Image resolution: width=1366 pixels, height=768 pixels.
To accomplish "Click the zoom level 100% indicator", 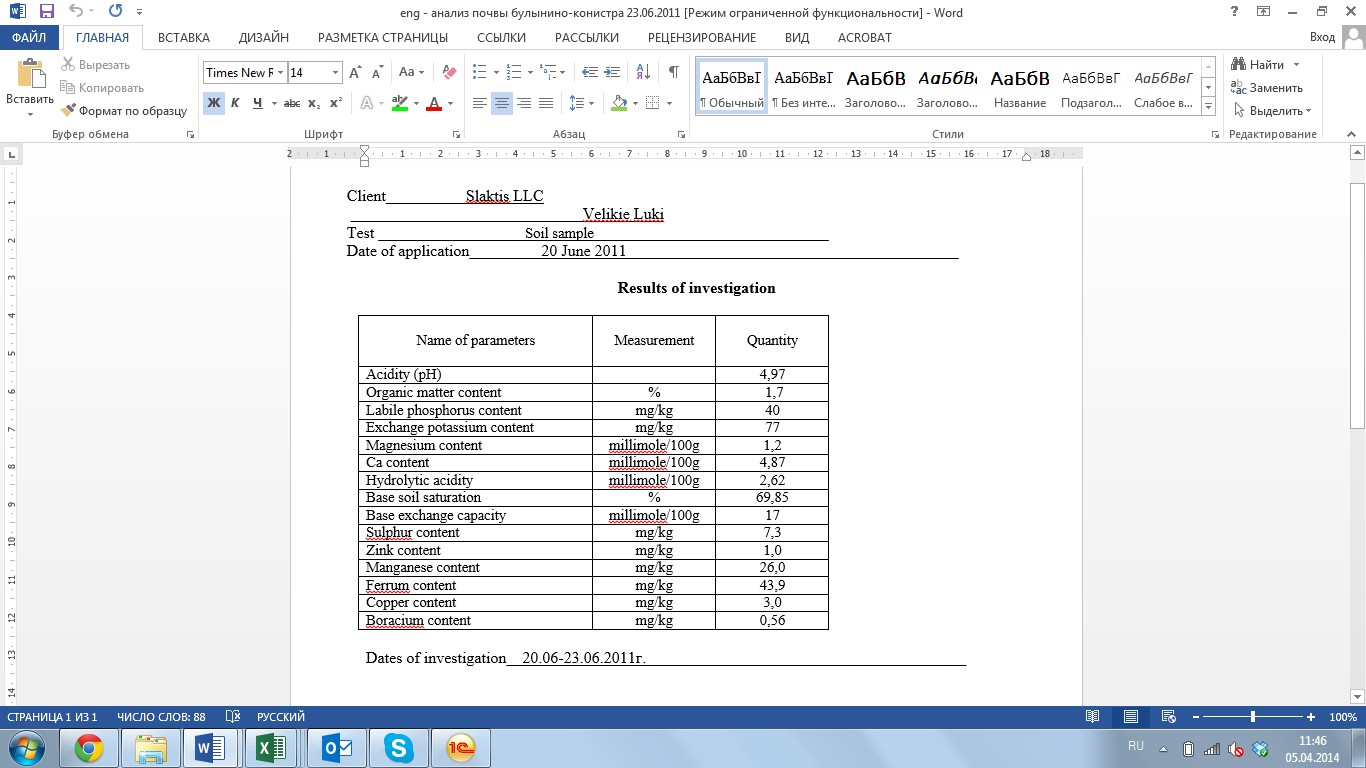I will pyautogui.click(x=1342, y=717).
